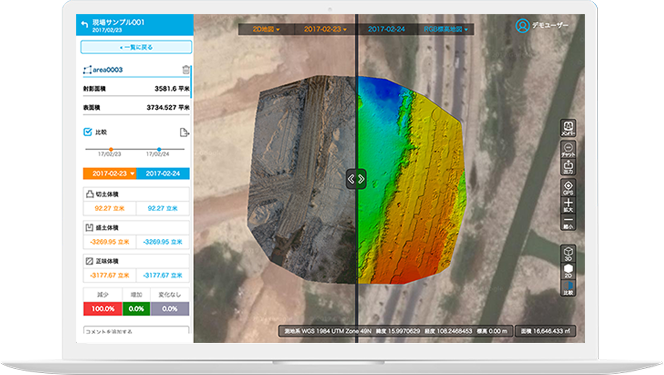Open the orange 2017-02-23 dropdown in sidebar
664x375 pixels.
[x=110, y=174]
